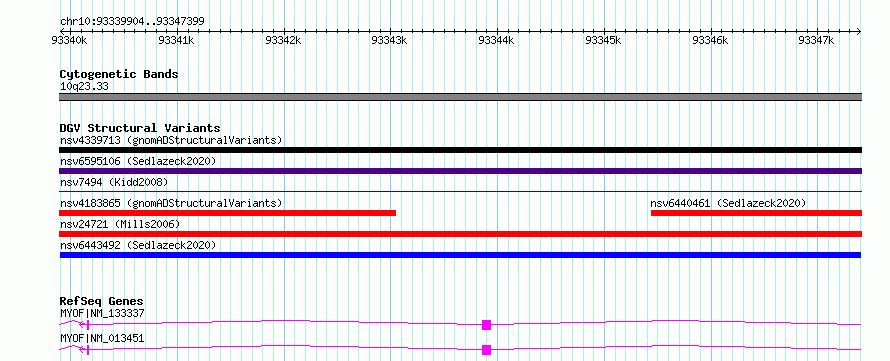This screenshot has width=890, height=361.
Task: Click the Cytogenetic Bands track title
Action: tap(119, 74)
